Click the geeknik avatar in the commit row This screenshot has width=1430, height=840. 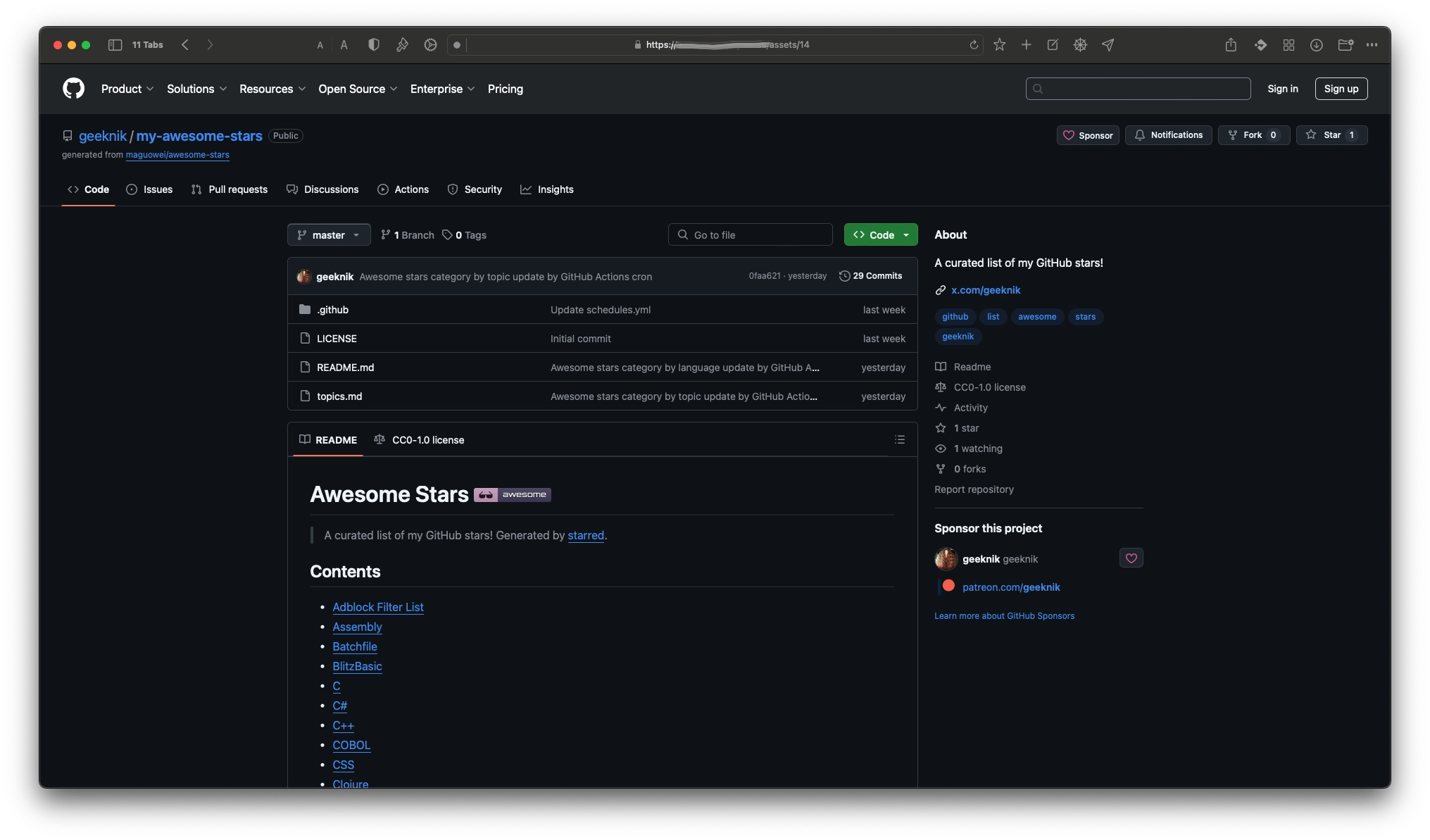(303, 276)
